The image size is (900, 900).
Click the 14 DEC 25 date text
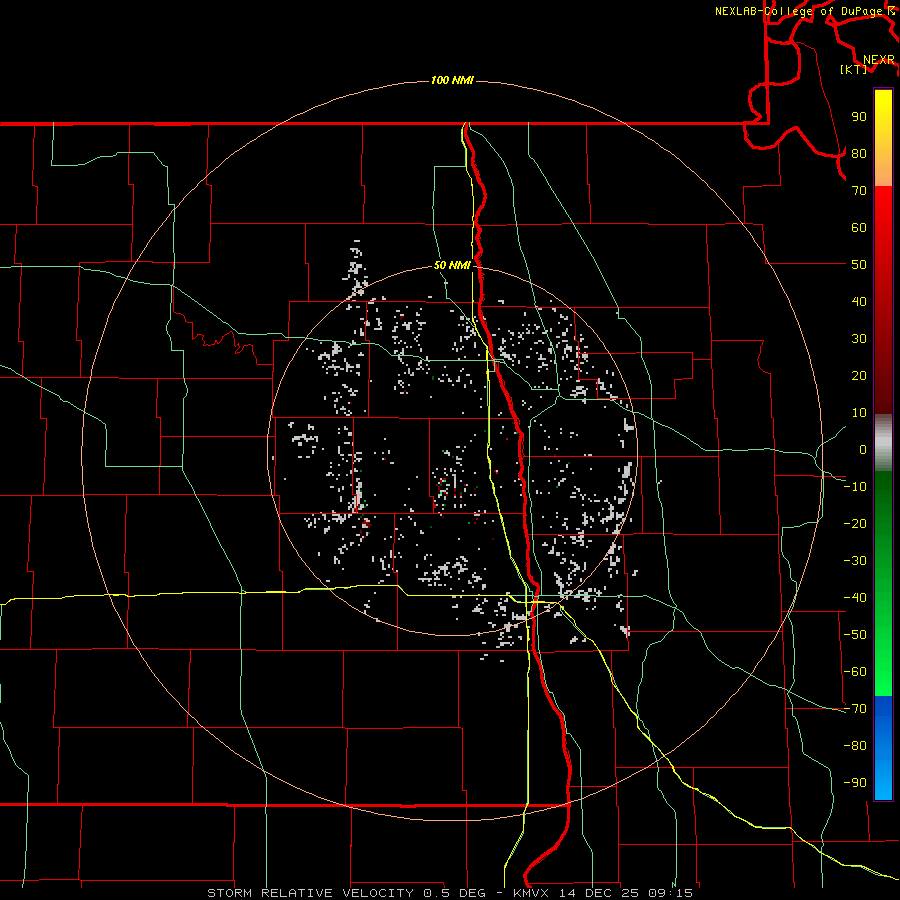[599, 893]
